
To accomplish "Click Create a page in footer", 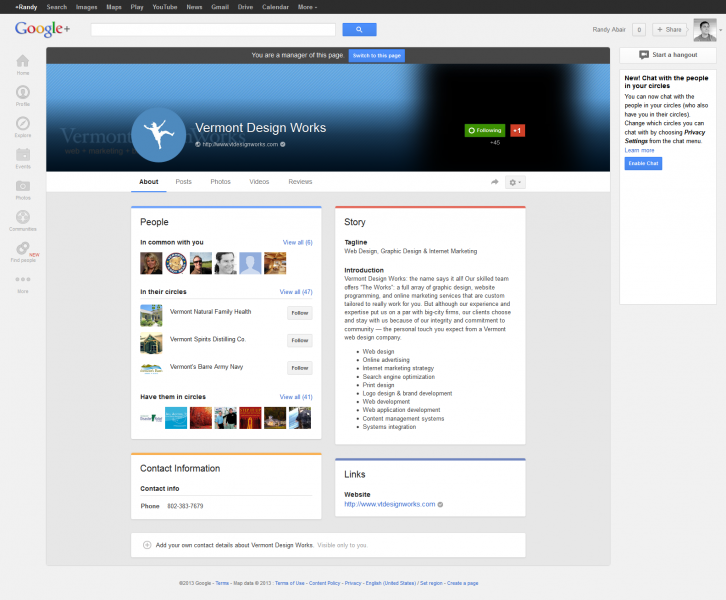I will click(x=463, y=583).
